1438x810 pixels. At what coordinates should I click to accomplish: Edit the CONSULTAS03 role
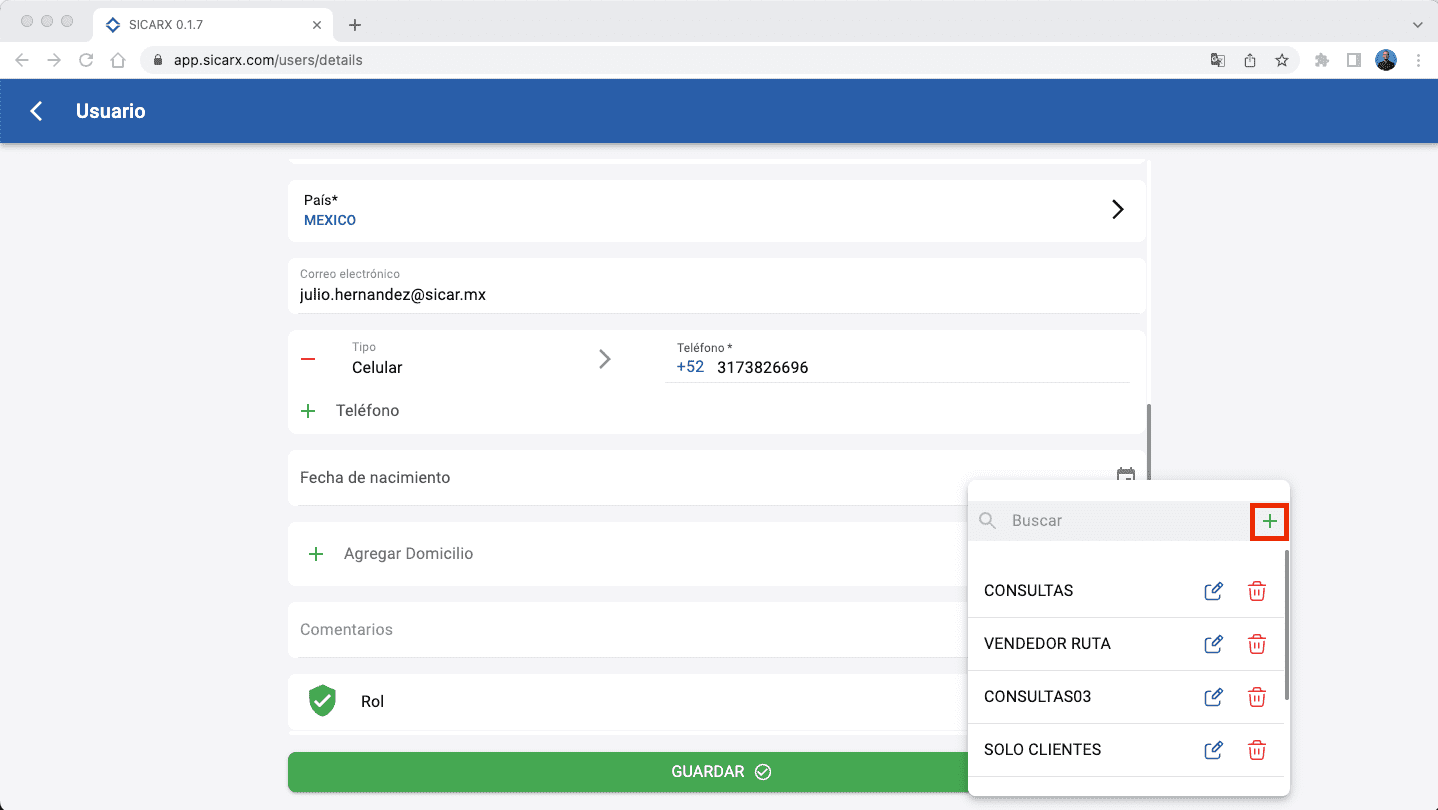point(1213,697)
